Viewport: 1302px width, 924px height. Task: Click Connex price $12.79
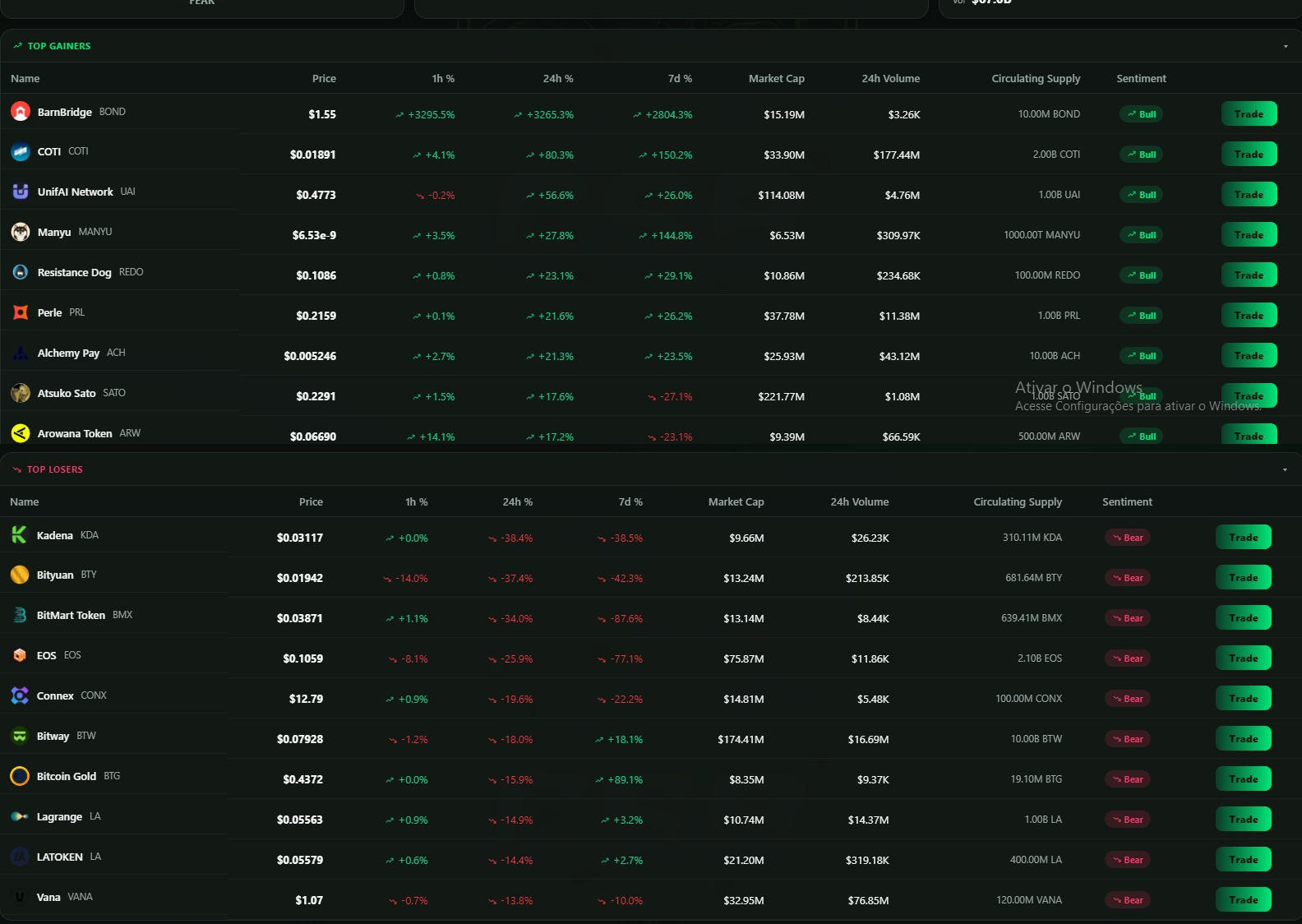[306, 699]
